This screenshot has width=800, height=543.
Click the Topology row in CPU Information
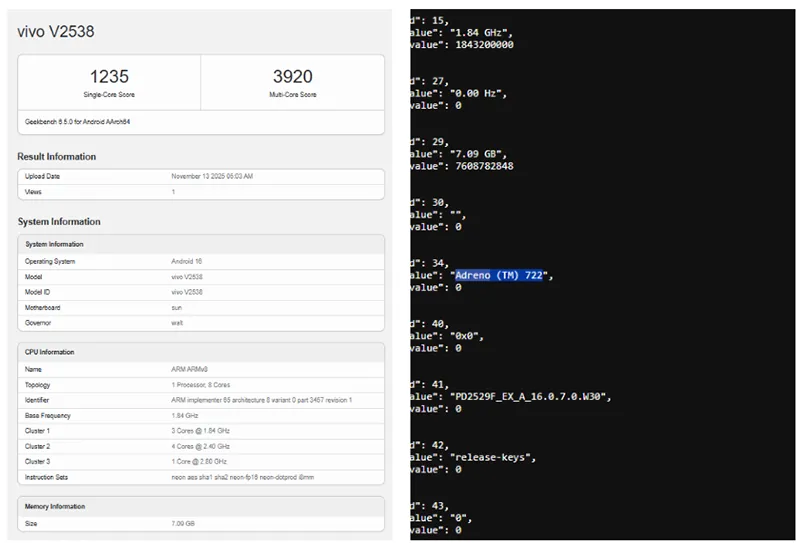(x=200, y=385)
